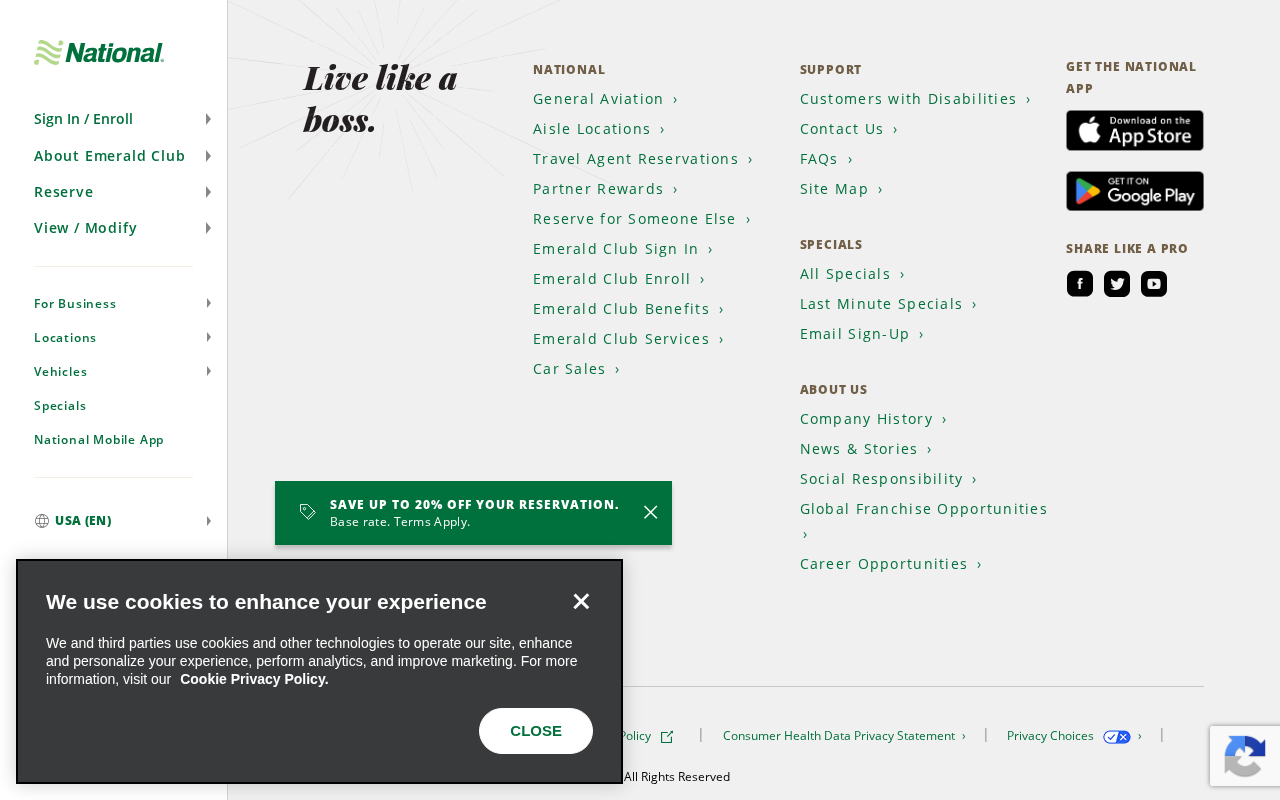This screenshot has height=800, width=1280.
Task: Open the Twitter social icon
Action: (1117, 284)
